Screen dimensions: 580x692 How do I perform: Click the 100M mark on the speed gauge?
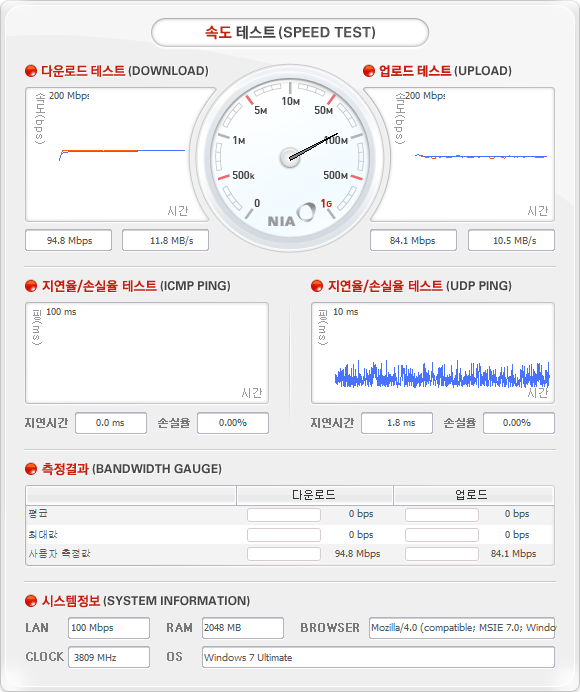click(x=336, y=140)
